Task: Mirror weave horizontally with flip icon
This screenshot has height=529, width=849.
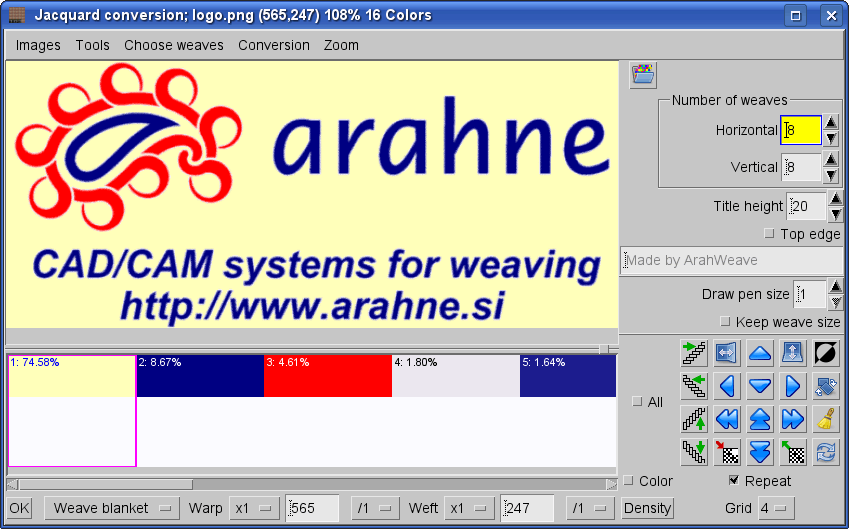Action: pyautogui.click(x=727, y=354)
